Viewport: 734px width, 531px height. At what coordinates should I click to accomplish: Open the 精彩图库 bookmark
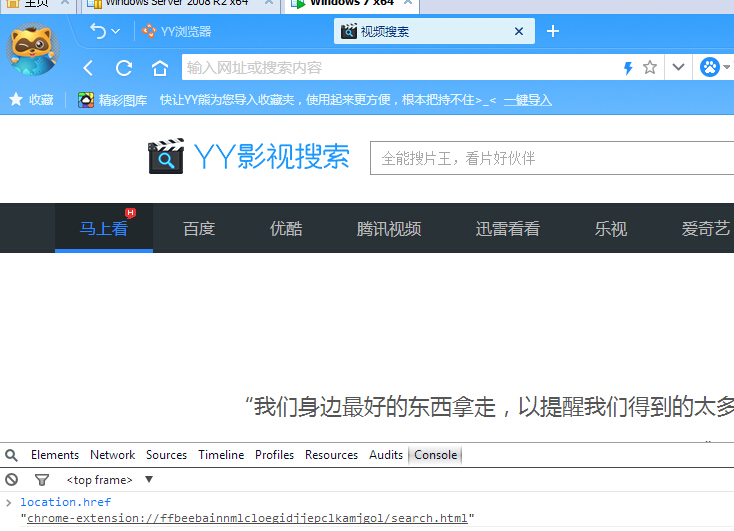pyautogui.click(x=112, y=100)
